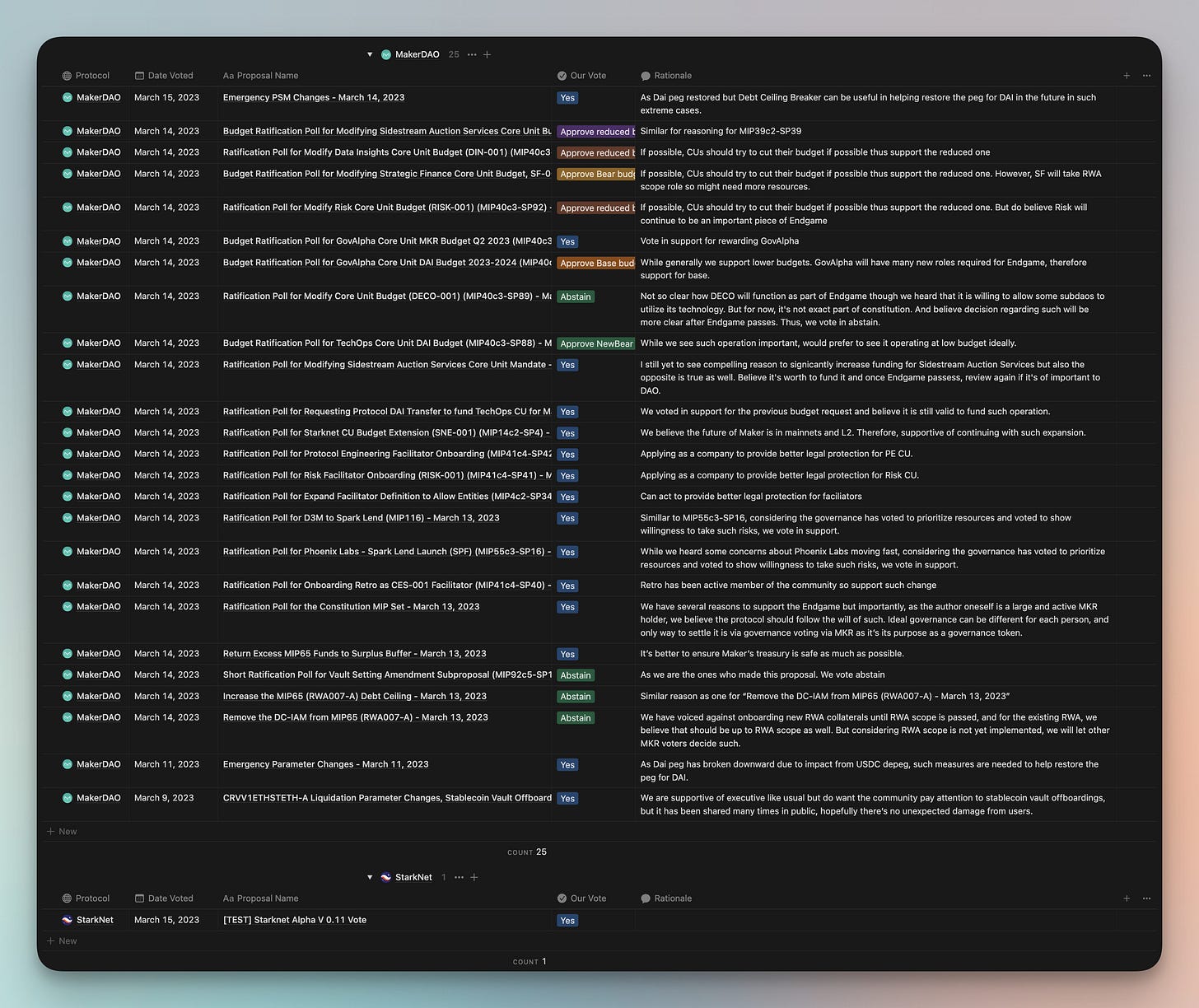Click rationale 'Vote in support for rewarding GovAlpha'
1199x1008 pixels.
(720, 241)
